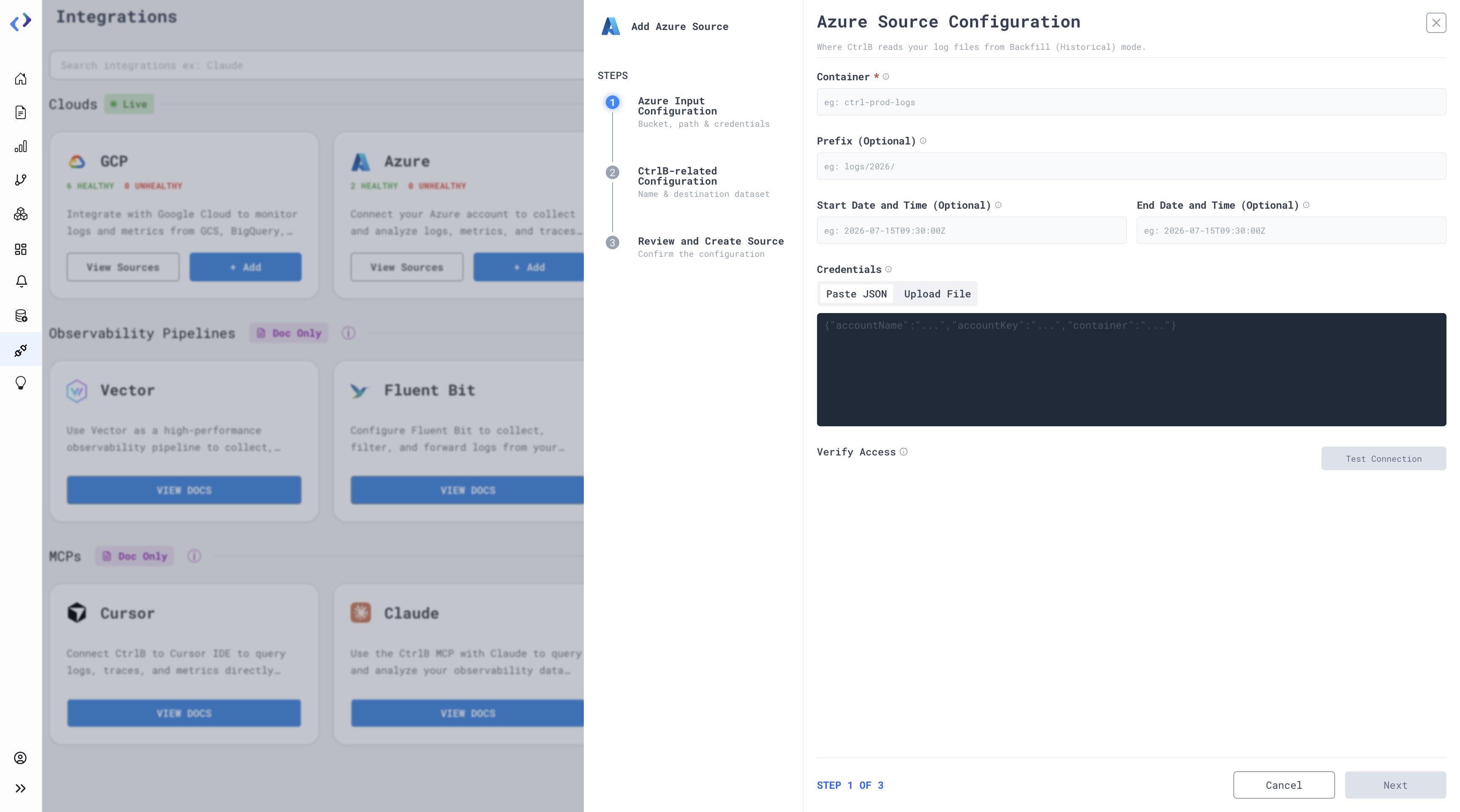Viewport: 1460px width, 812px height.
Task: Click info icon beside Observability Pipelines Doc Only
Action: coord(349,333)
